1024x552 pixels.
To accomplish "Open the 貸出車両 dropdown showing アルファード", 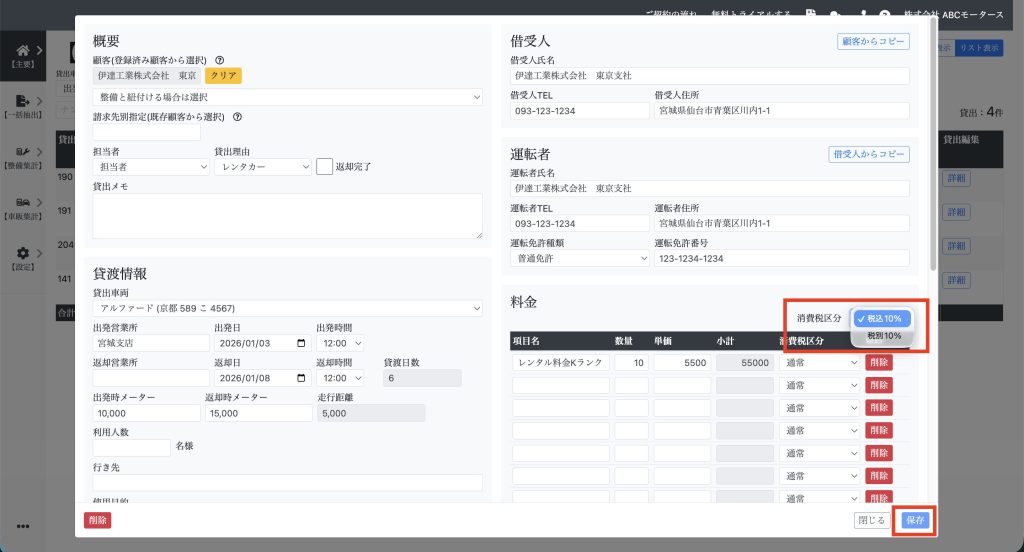I will pyautogui.click(x=287, y=308).
